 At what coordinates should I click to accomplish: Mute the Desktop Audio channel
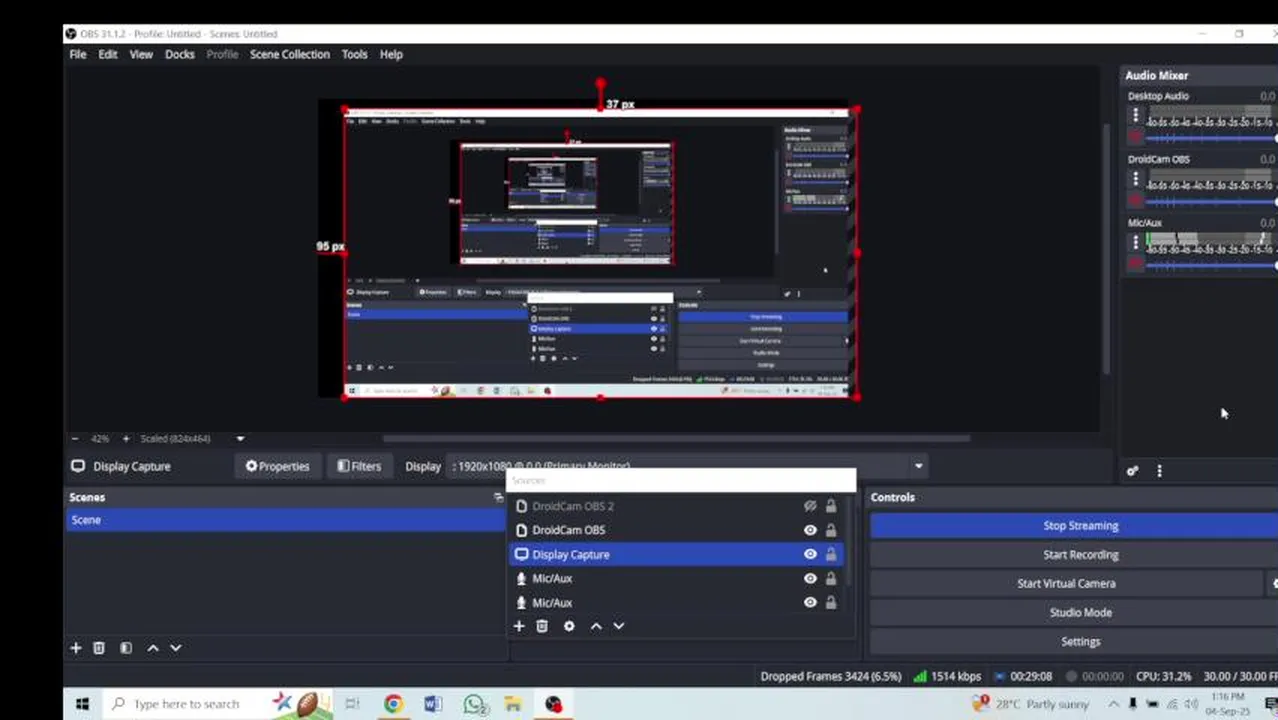[x=1135, y=137]
